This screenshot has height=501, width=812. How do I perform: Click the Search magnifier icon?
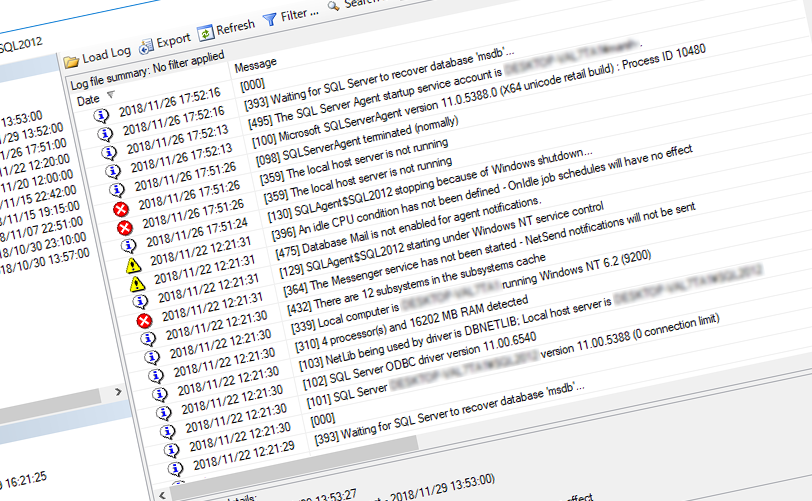coord(334,6)
